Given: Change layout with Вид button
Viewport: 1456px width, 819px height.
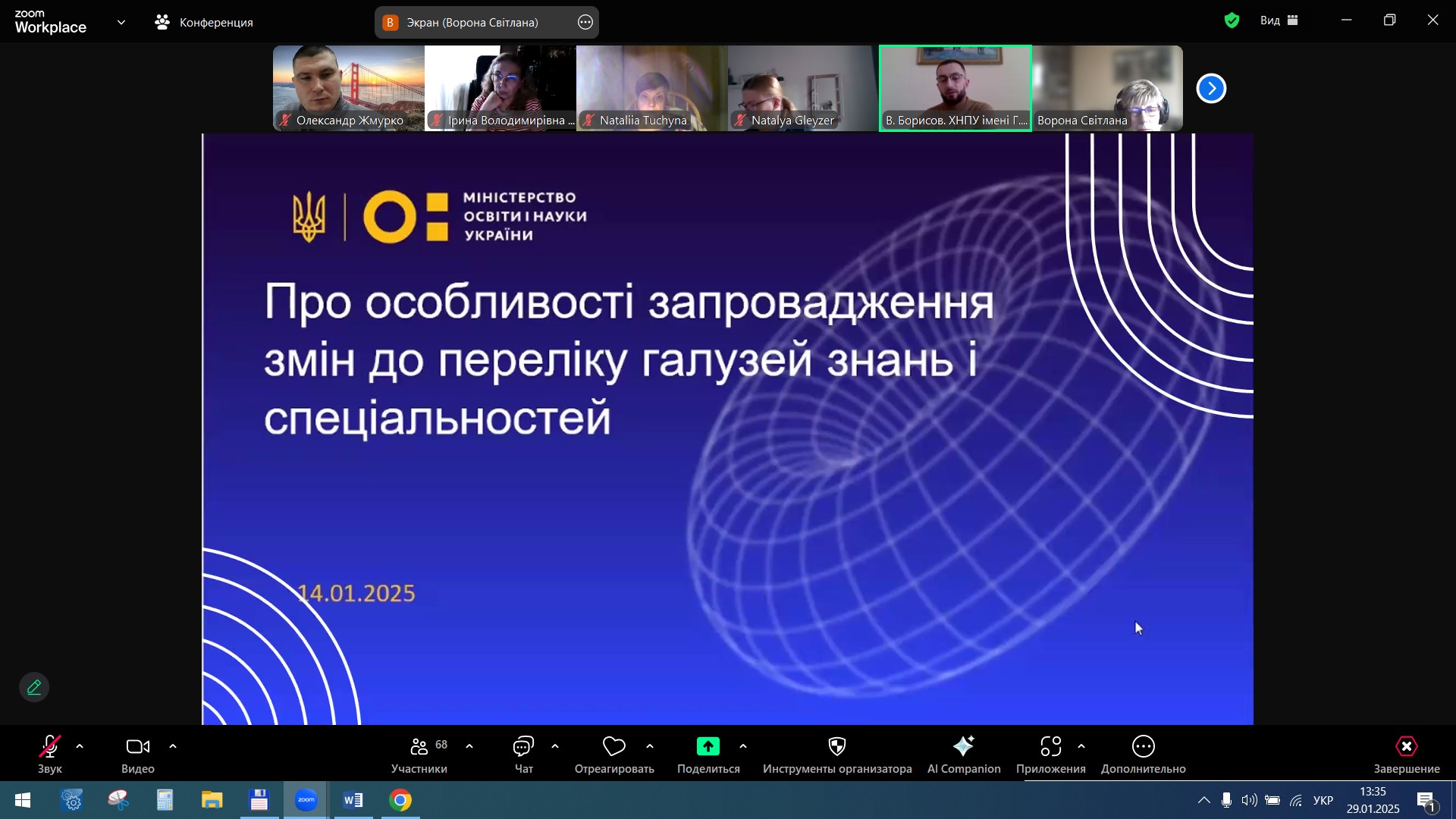Looking at the screenshot, I should (1279, 20).
